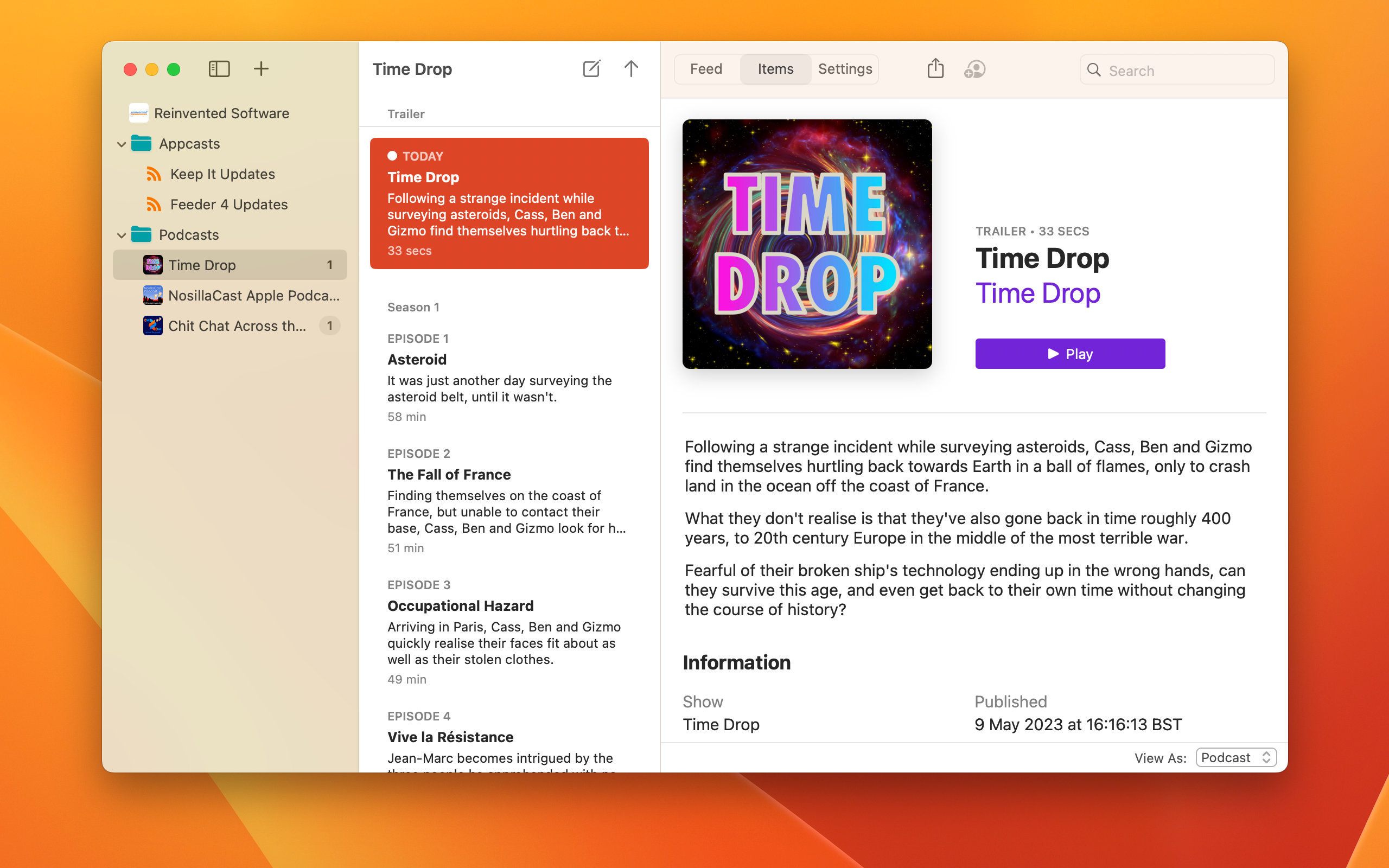Click the share icon in the toolbar
Viewport: 1389px width, 868px height.
(935, 68)
